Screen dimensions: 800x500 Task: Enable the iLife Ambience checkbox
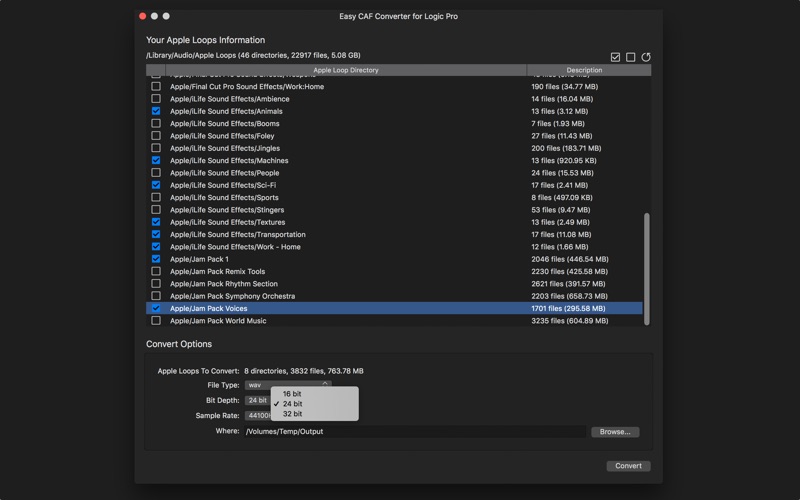(156, 98)
